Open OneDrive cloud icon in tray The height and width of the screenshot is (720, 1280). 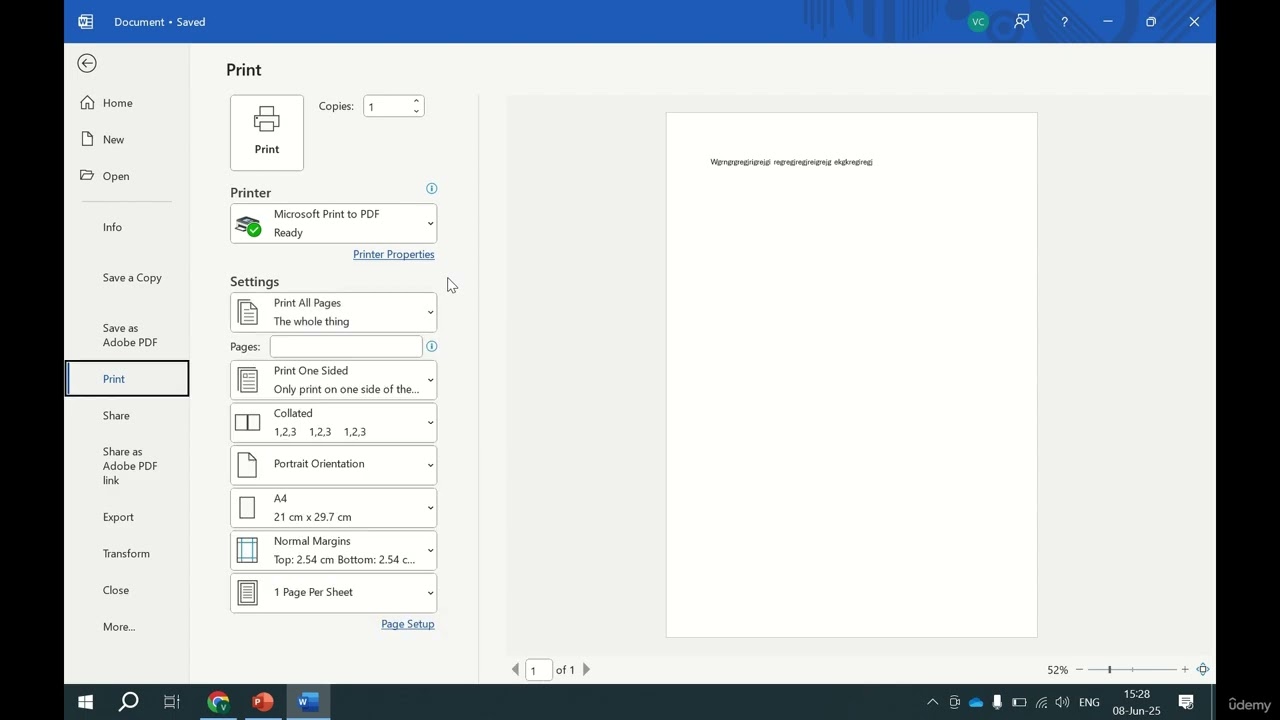pyautogui.click(x=976, y=702)
